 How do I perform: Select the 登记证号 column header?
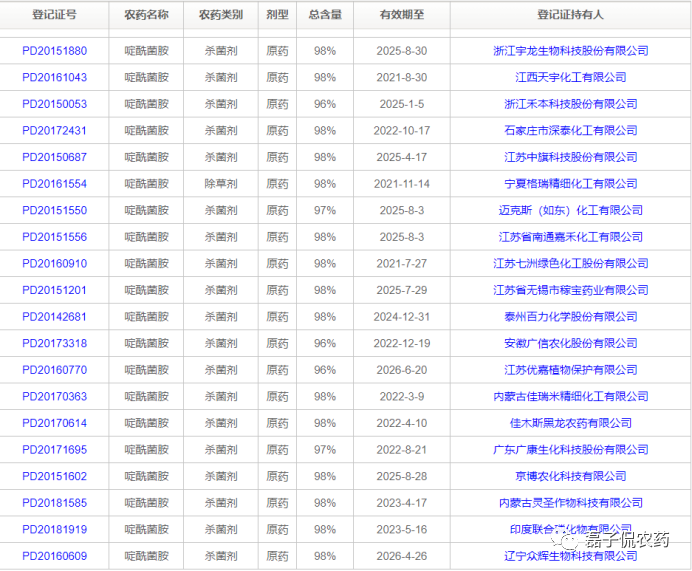[54, 15]
